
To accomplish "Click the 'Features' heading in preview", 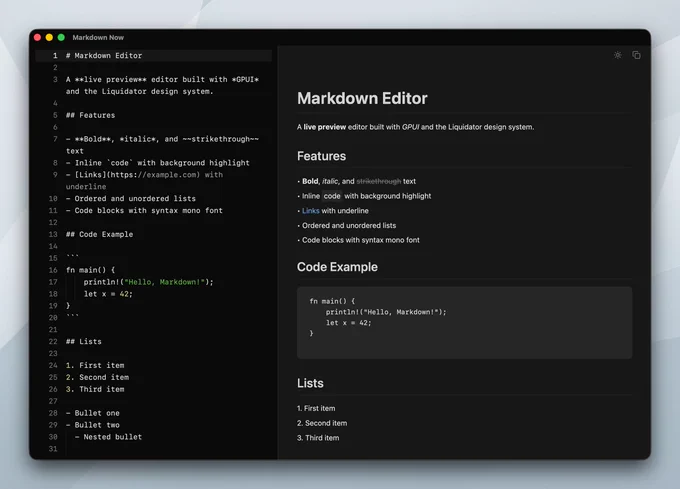I will (x=321, y=156).
